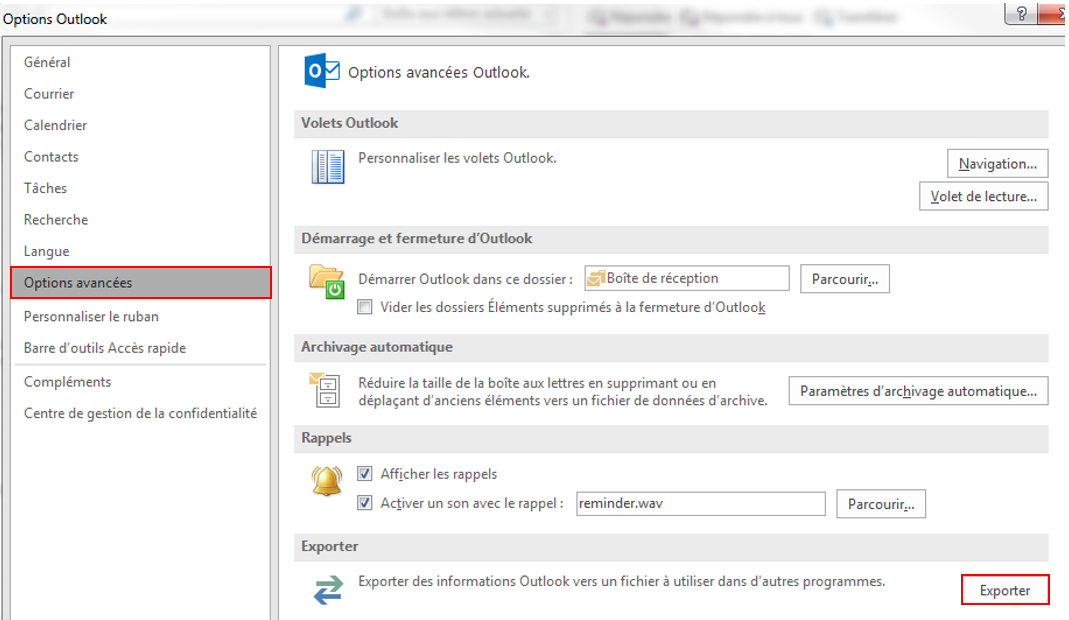Click the Boîte de réception folder field

[687, 278]
